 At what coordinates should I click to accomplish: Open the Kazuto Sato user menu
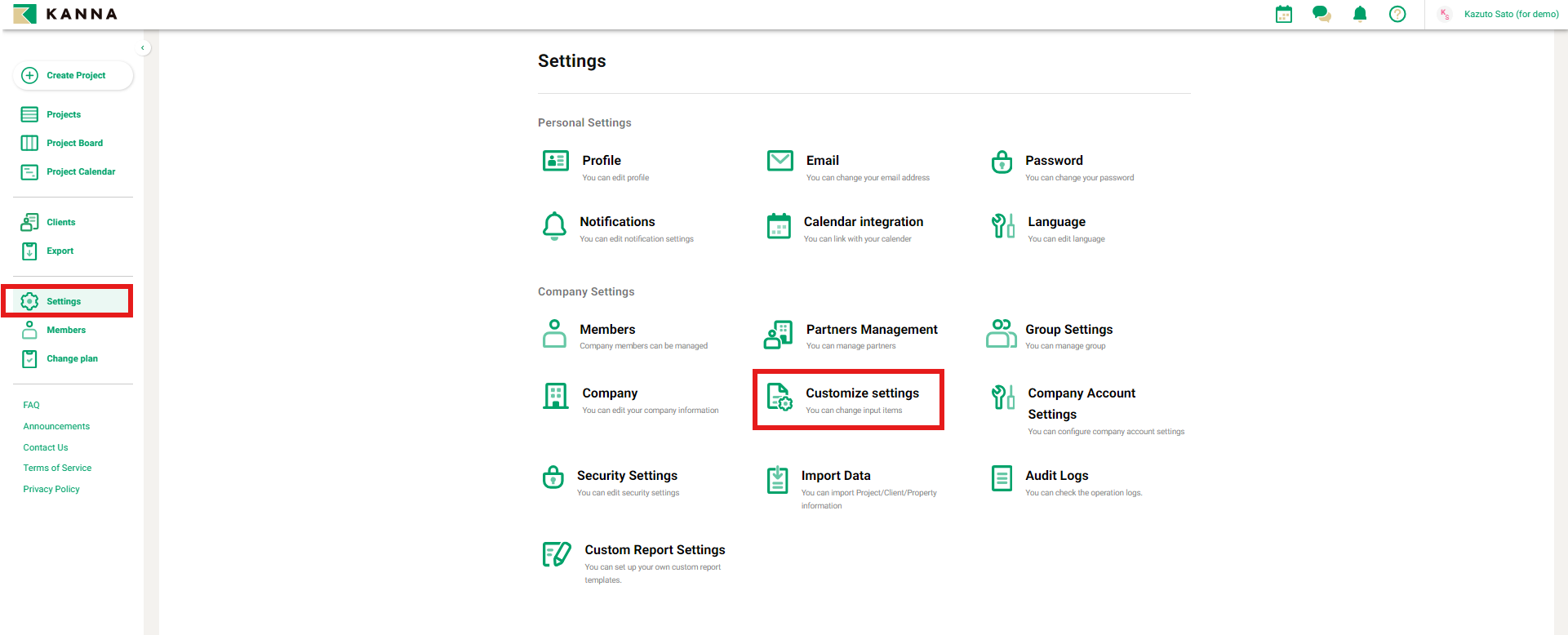click(1500, 14)
